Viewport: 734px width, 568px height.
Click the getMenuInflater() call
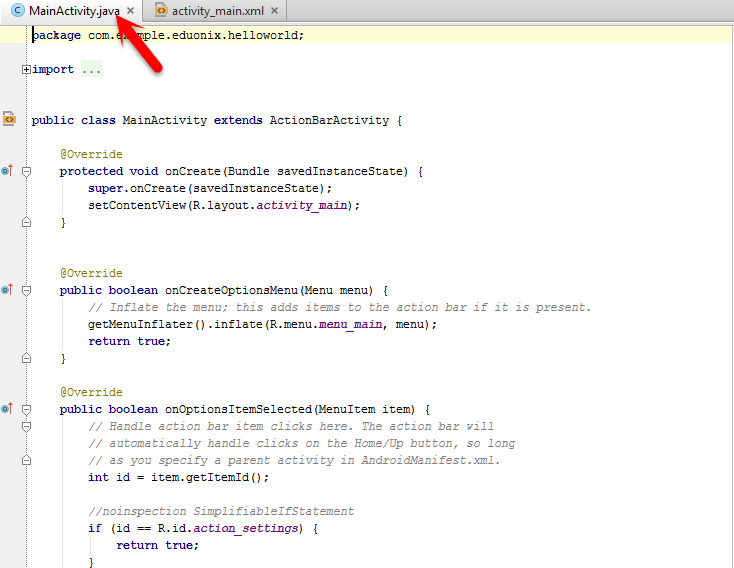[x=147, y=325]
